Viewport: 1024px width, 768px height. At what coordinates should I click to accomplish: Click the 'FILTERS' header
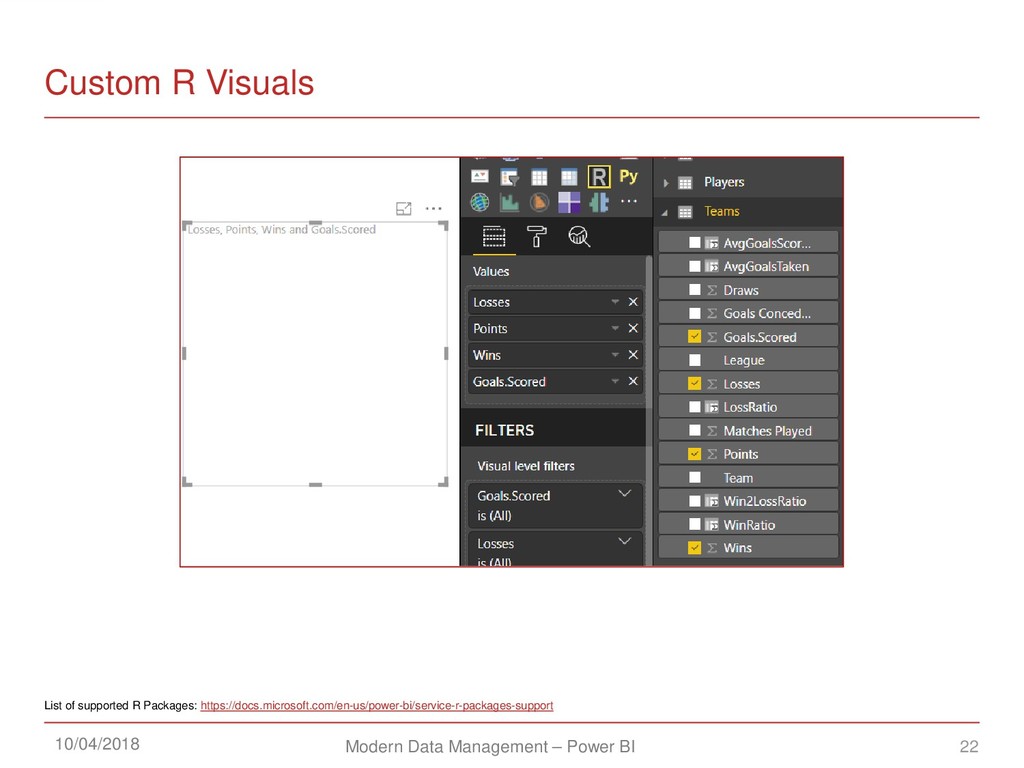pos(504,430)
